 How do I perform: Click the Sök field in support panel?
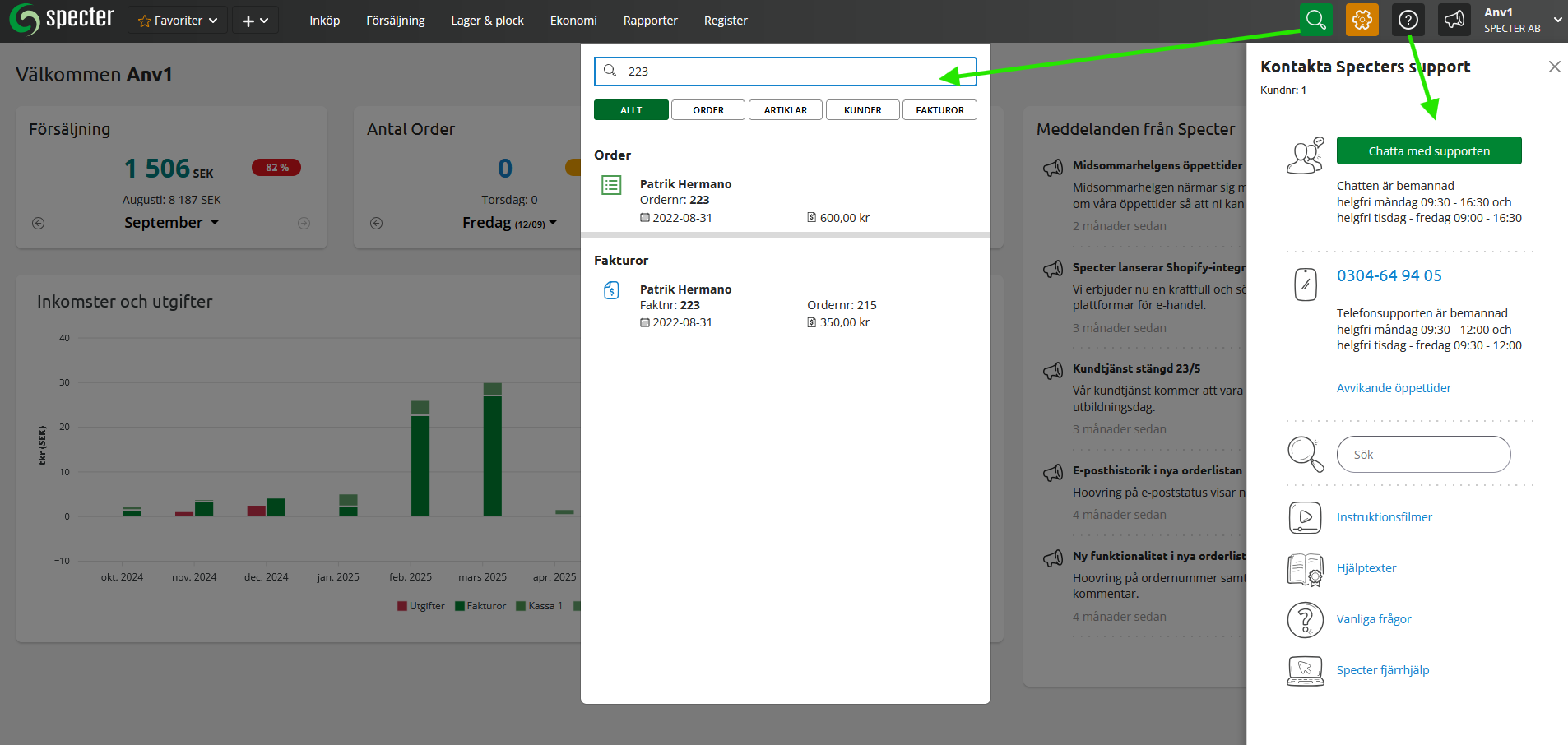[x=1423, y=455]
